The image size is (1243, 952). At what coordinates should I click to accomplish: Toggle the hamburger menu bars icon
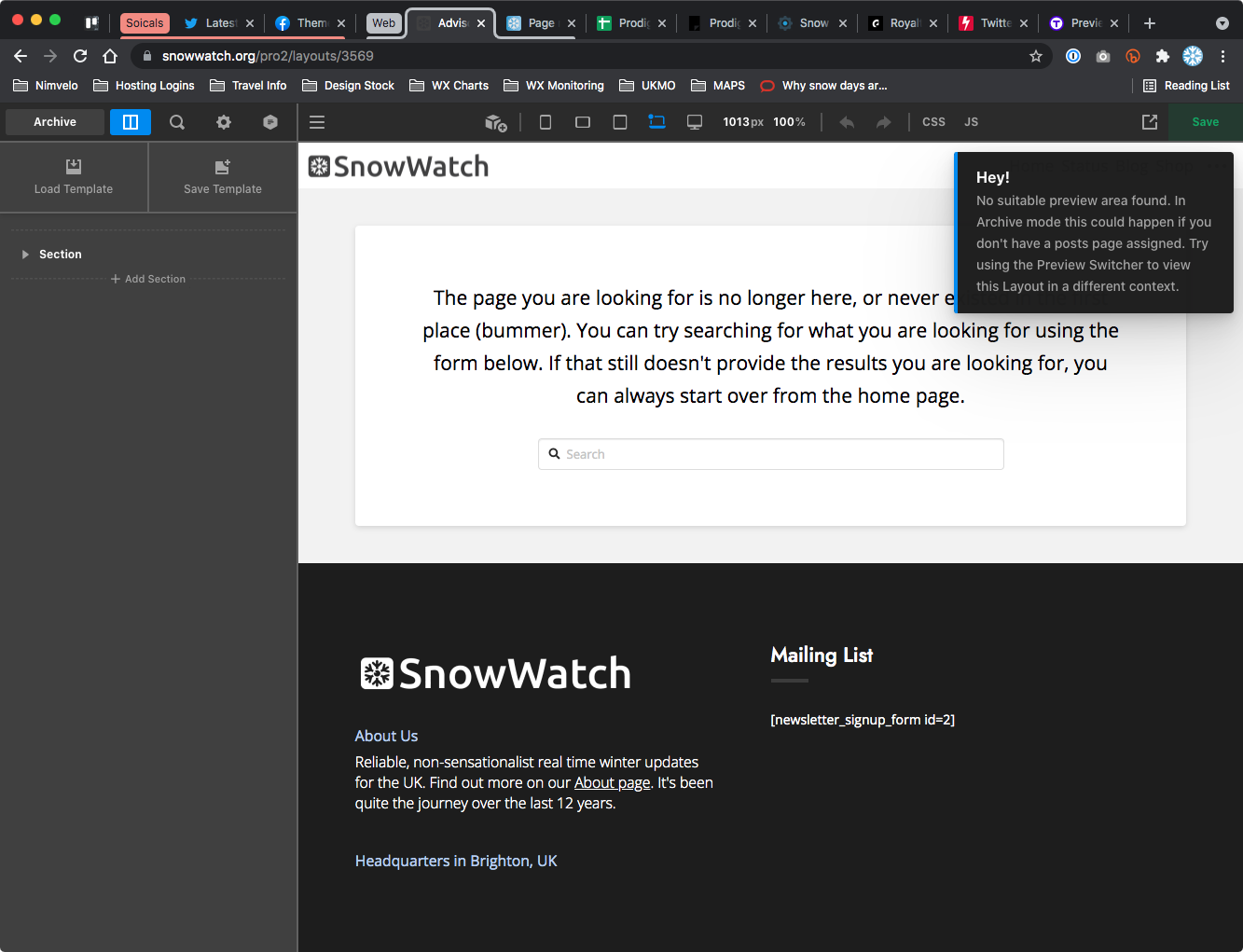pos(317,122)
